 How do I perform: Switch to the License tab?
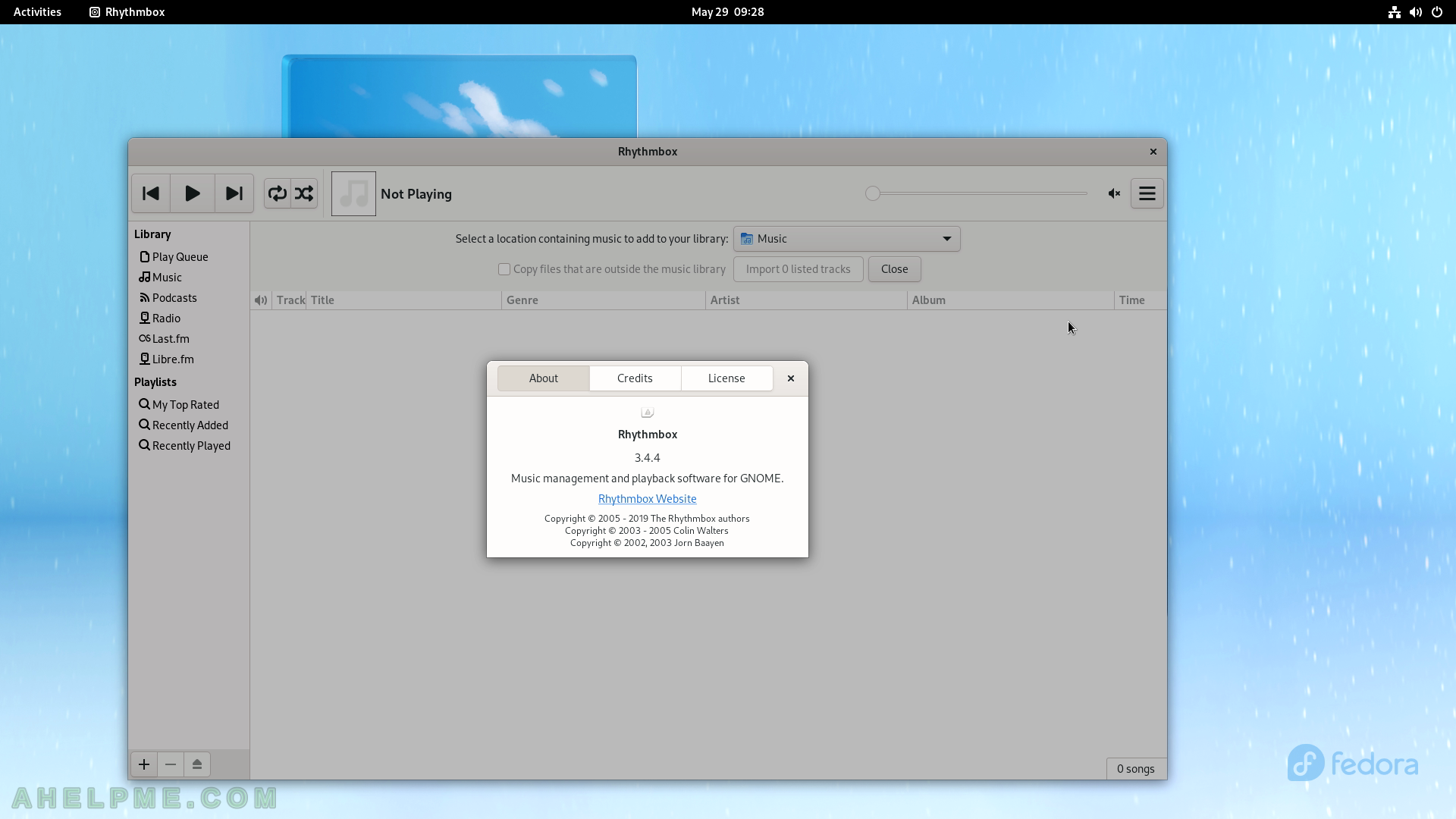tap(727, 378)
